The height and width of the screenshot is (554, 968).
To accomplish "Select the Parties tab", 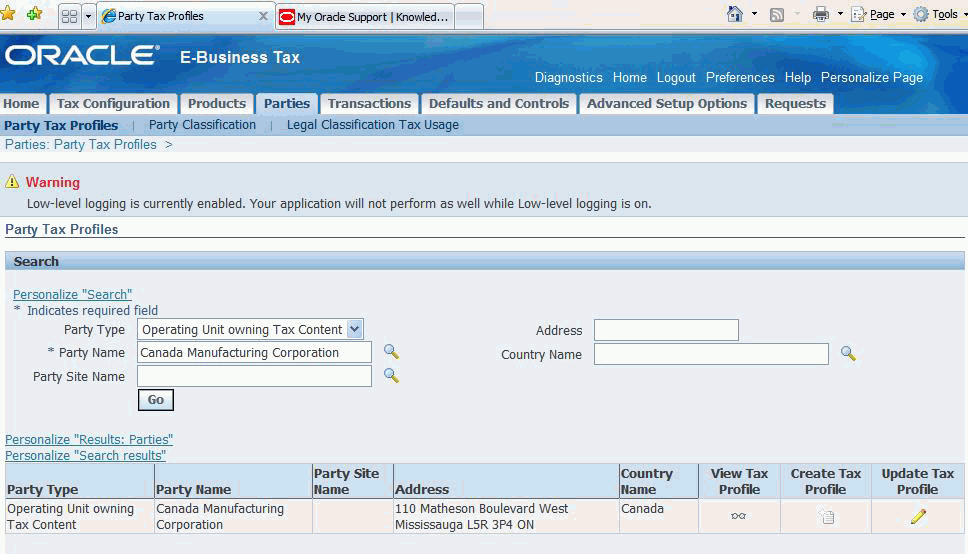I will [x=287, y=104].
